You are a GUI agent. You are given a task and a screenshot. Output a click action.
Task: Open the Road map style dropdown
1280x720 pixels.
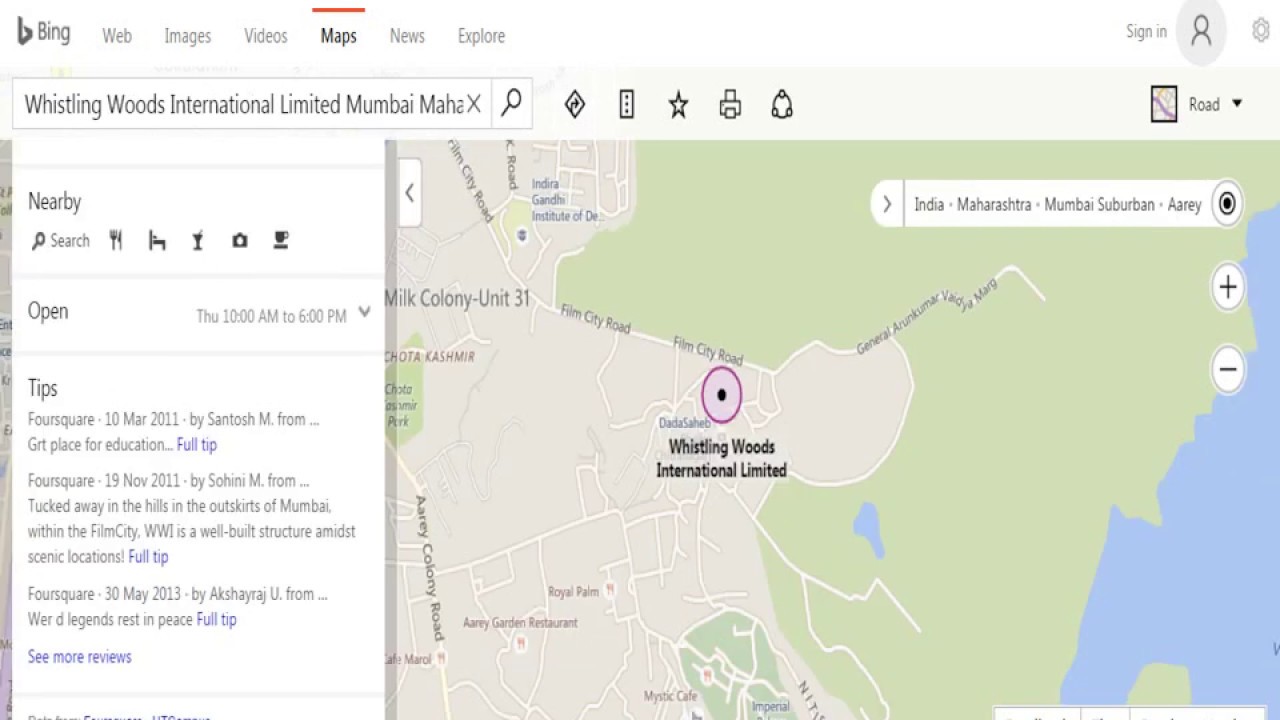tap(1216, 104)
